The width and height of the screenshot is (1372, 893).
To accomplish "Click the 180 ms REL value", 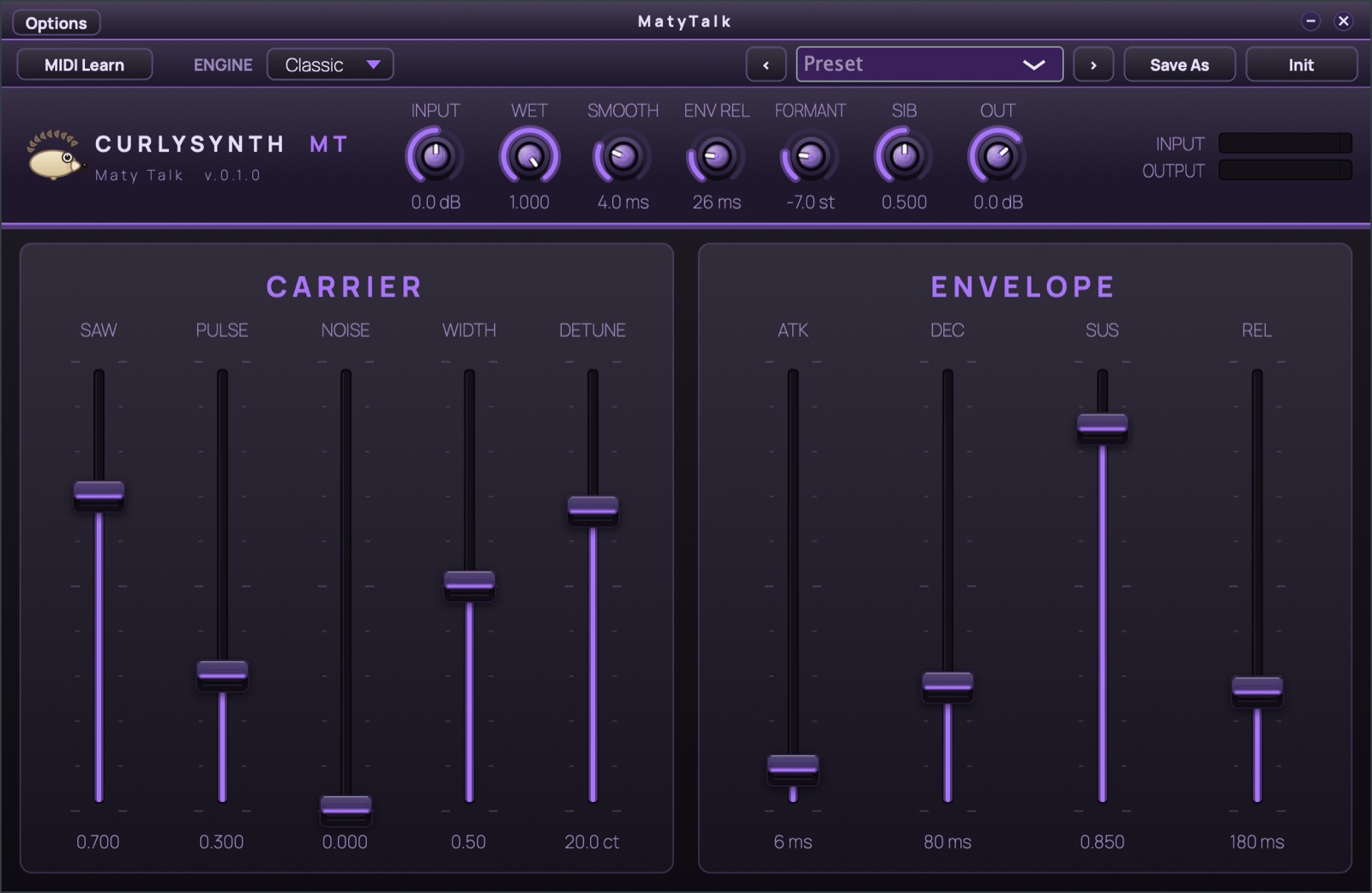I will click(x=1256, y=842).
